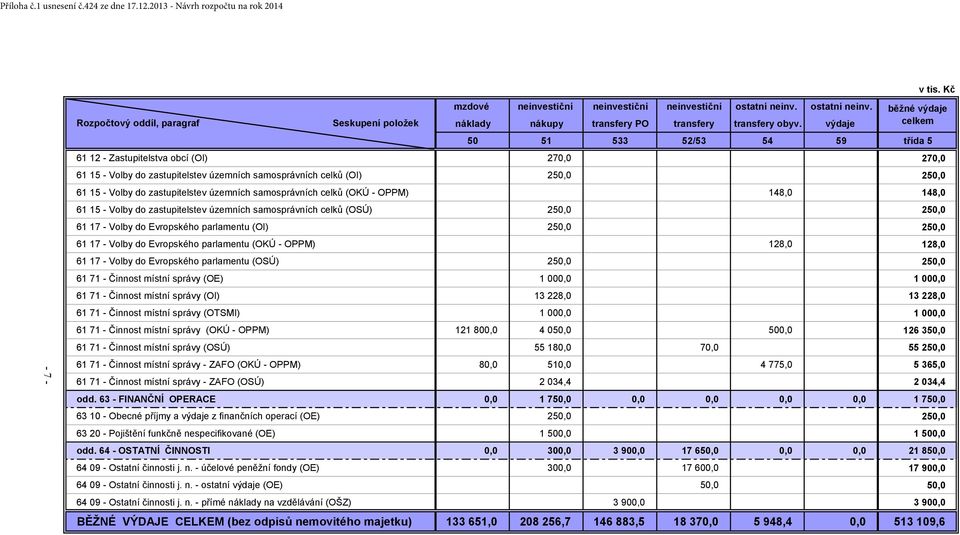The width and height of the screenshot is (960, 535).
Task: Click the value '4 775,0' in transfery obyv.
Action: 776,364
